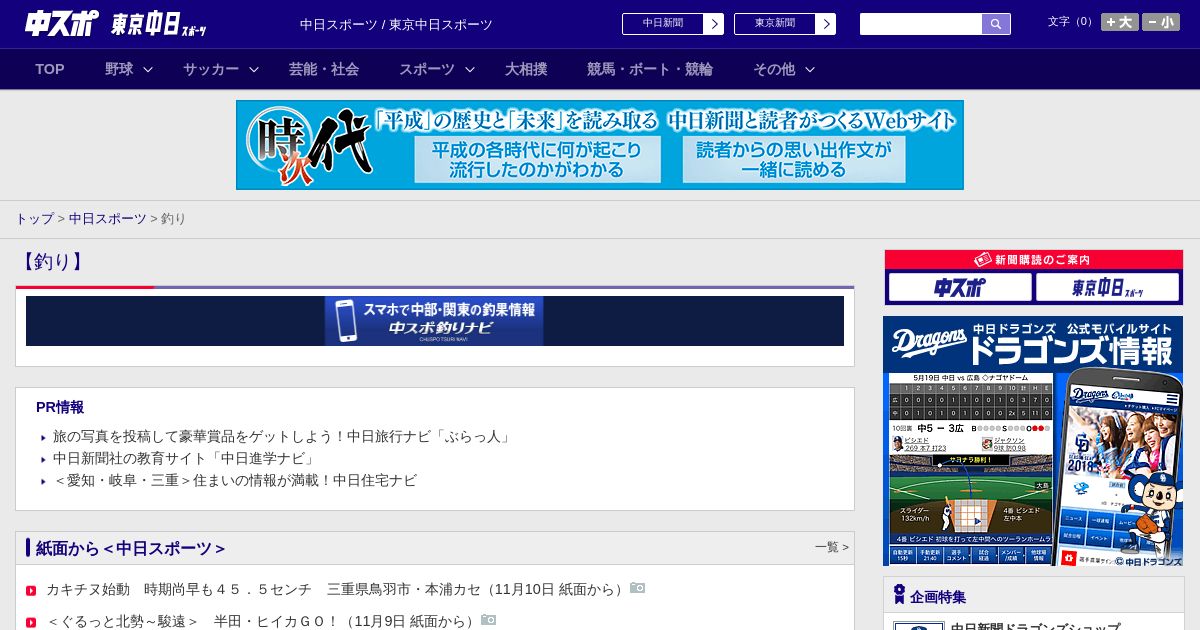Expand 野球 dropdown chevron

click(x=148, y=69)
